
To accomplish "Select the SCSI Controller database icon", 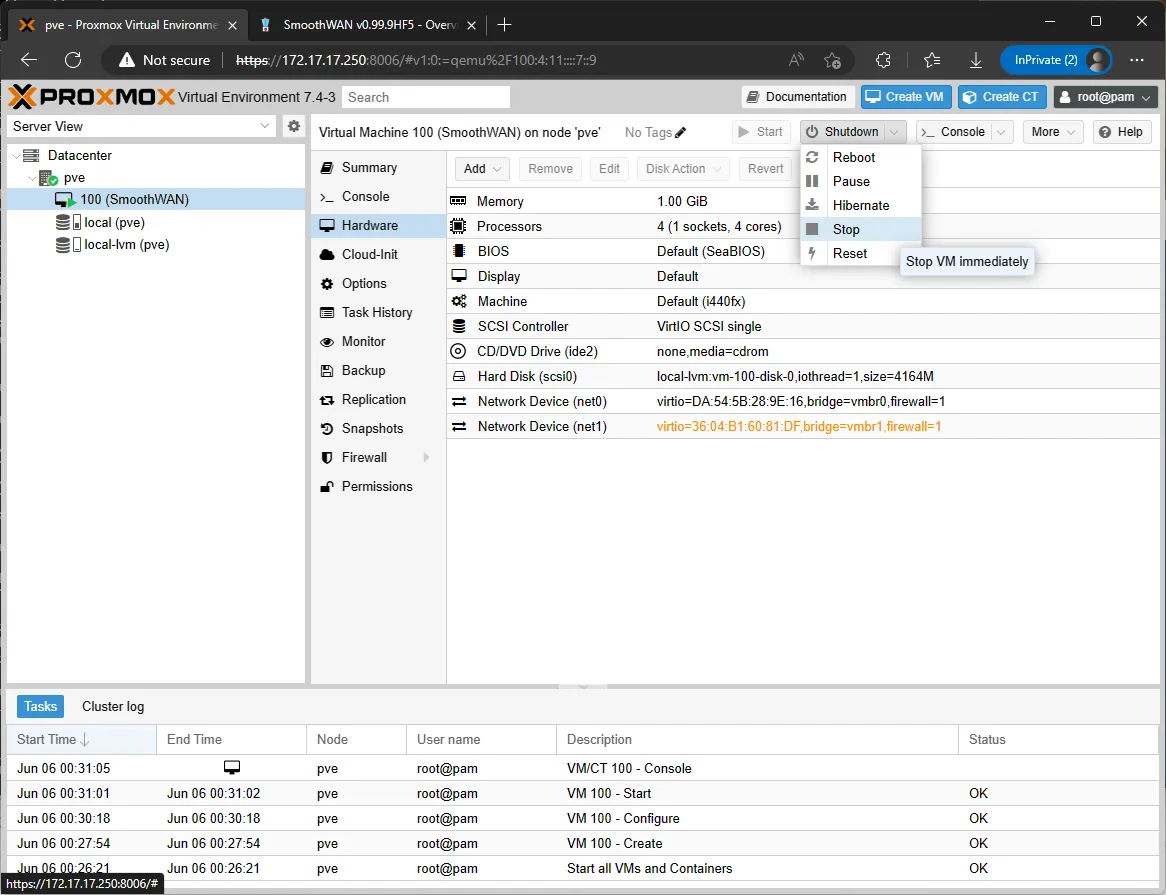I will point(459,326).
